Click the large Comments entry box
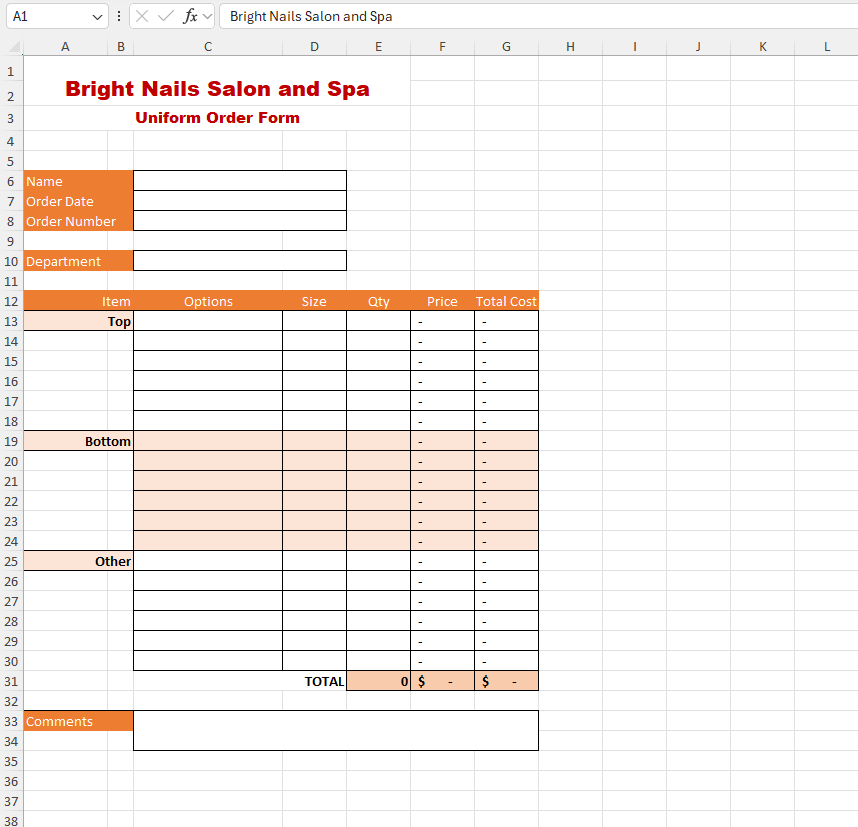 pyautogui.click(x=336, y=731)
